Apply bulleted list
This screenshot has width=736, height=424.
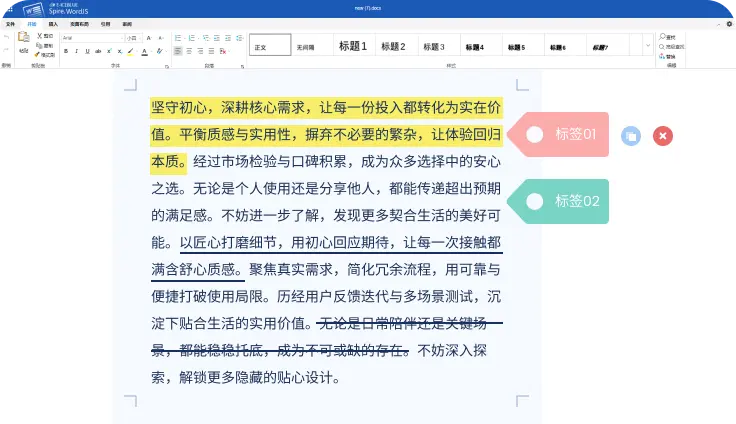coord(178,38)
